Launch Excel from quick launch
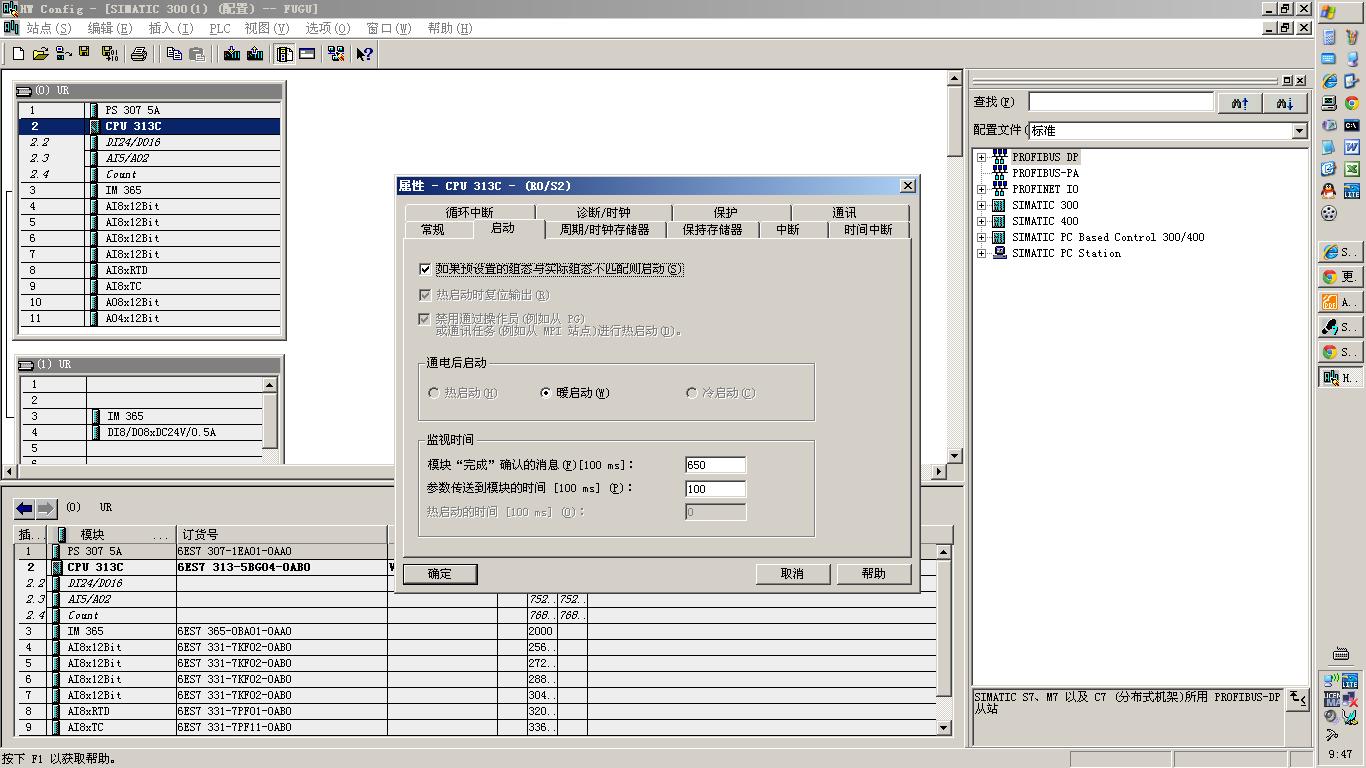The width and height of the screenshot is (1366, 768). click(1351, 169)
